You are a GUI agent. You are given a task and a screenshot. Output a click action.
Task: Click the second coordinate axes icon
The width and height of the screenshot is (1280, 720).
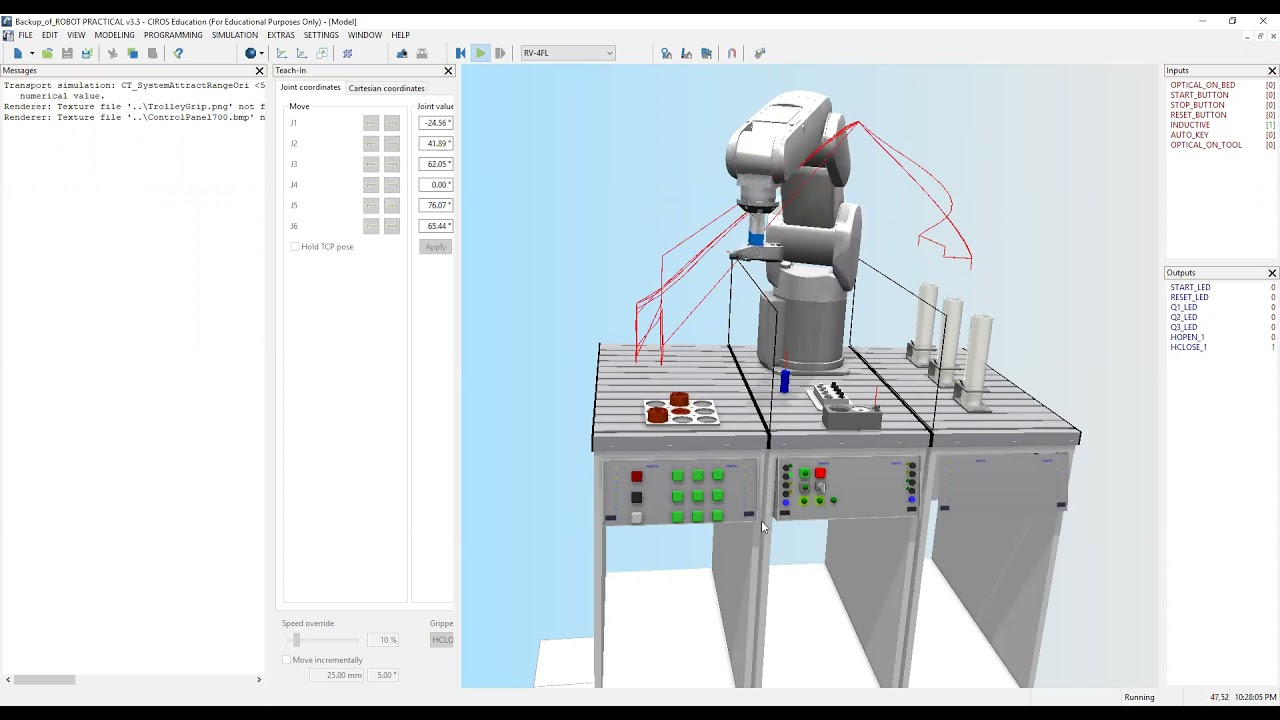301,53
